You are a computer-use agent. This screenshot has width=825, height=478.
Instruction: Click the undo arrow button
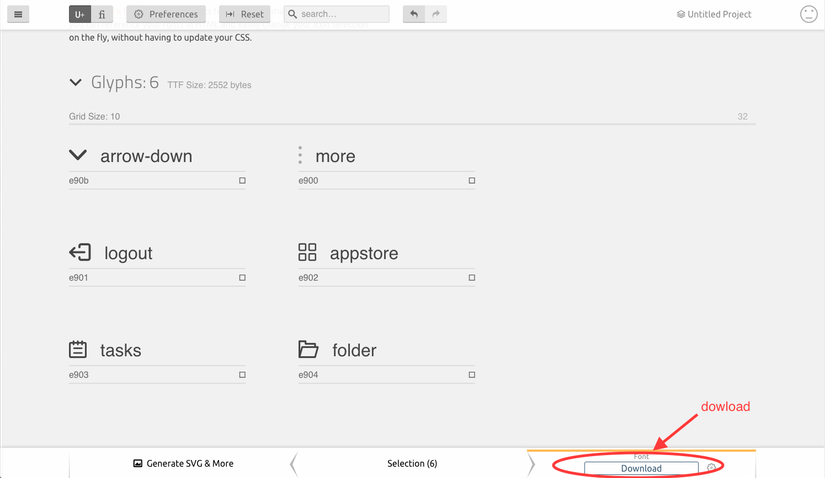(414, 14)
